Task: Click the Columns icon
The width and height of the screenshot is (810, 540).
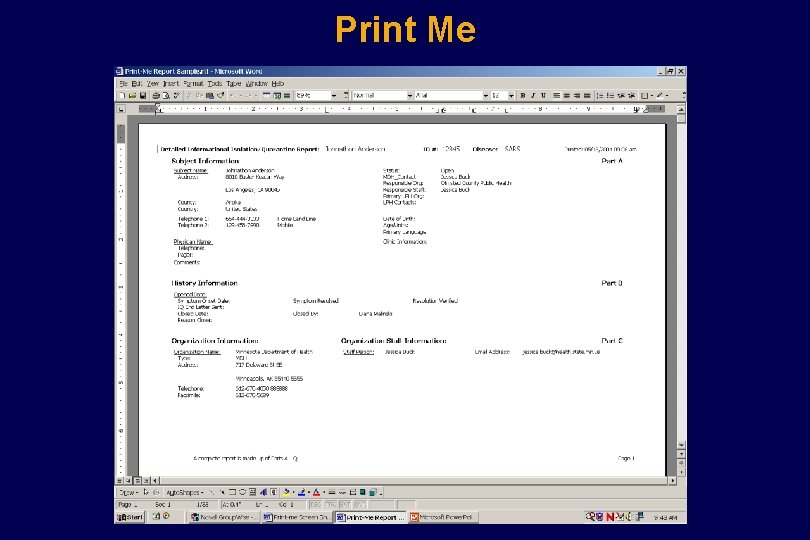Action: 287,96
